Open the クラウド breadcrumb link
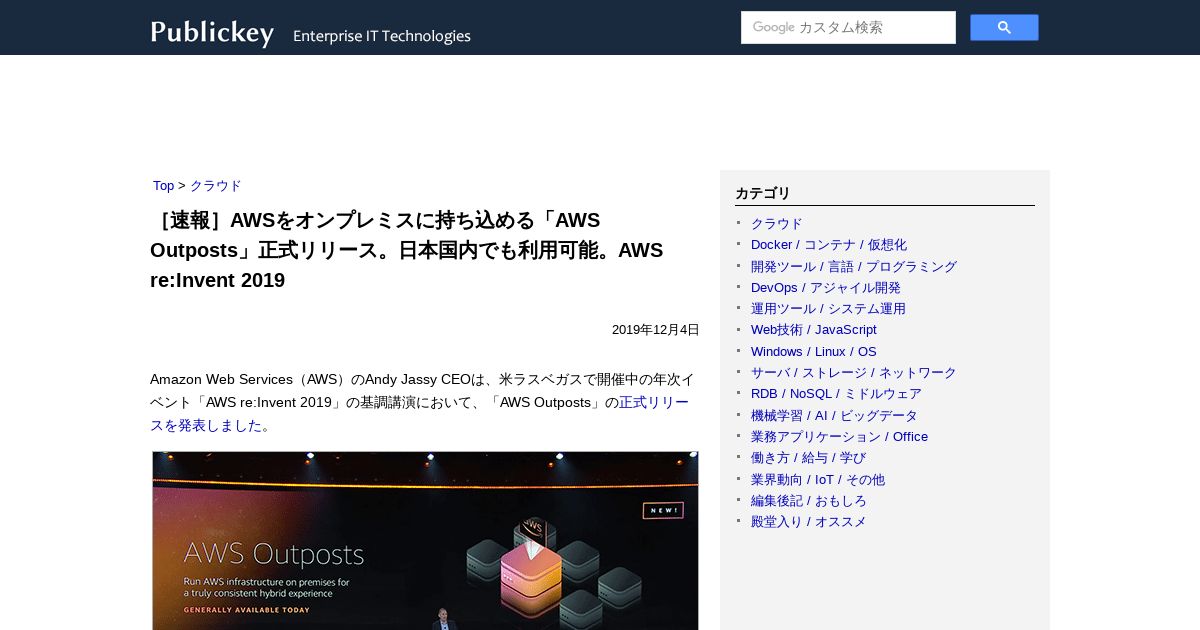Viewport: 1200px width, 630px height. click(x=216, y=186)
